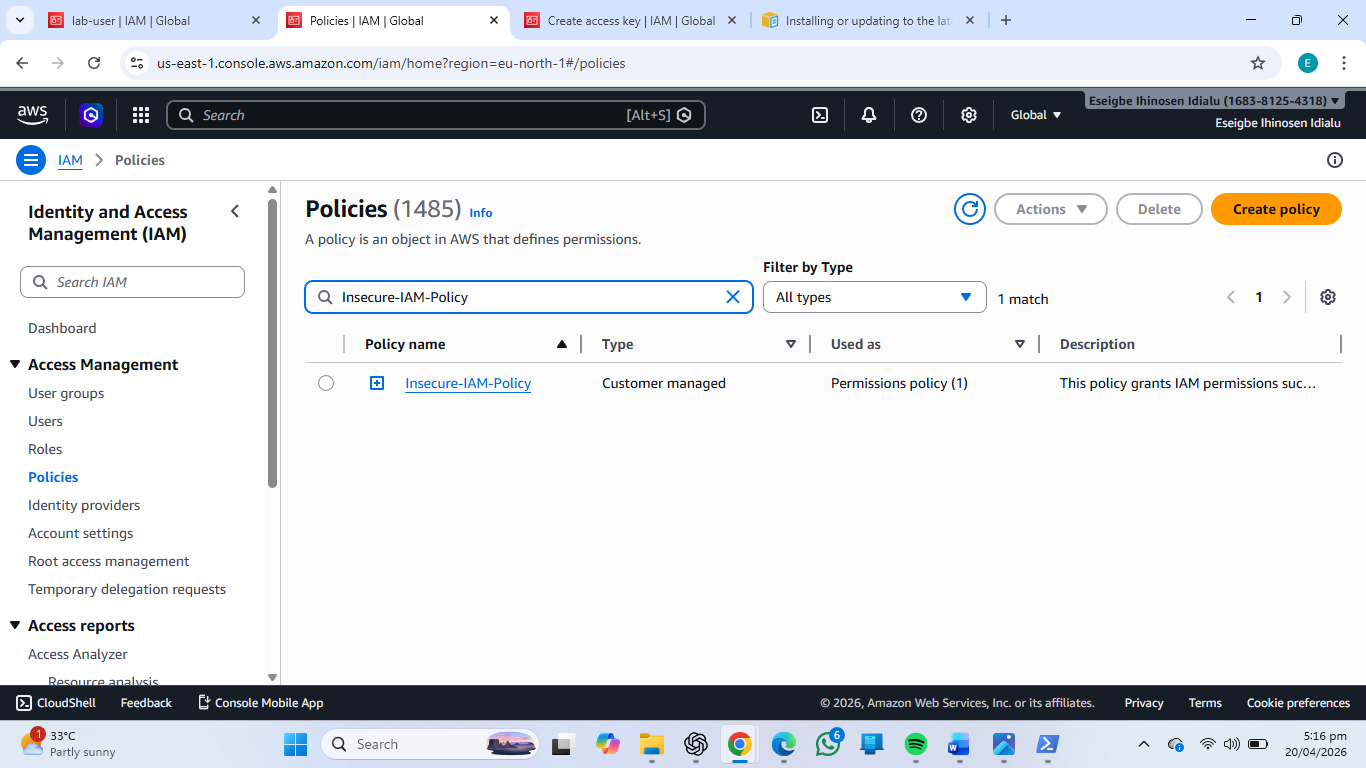Open the notifications bell

tap(869, 115)
